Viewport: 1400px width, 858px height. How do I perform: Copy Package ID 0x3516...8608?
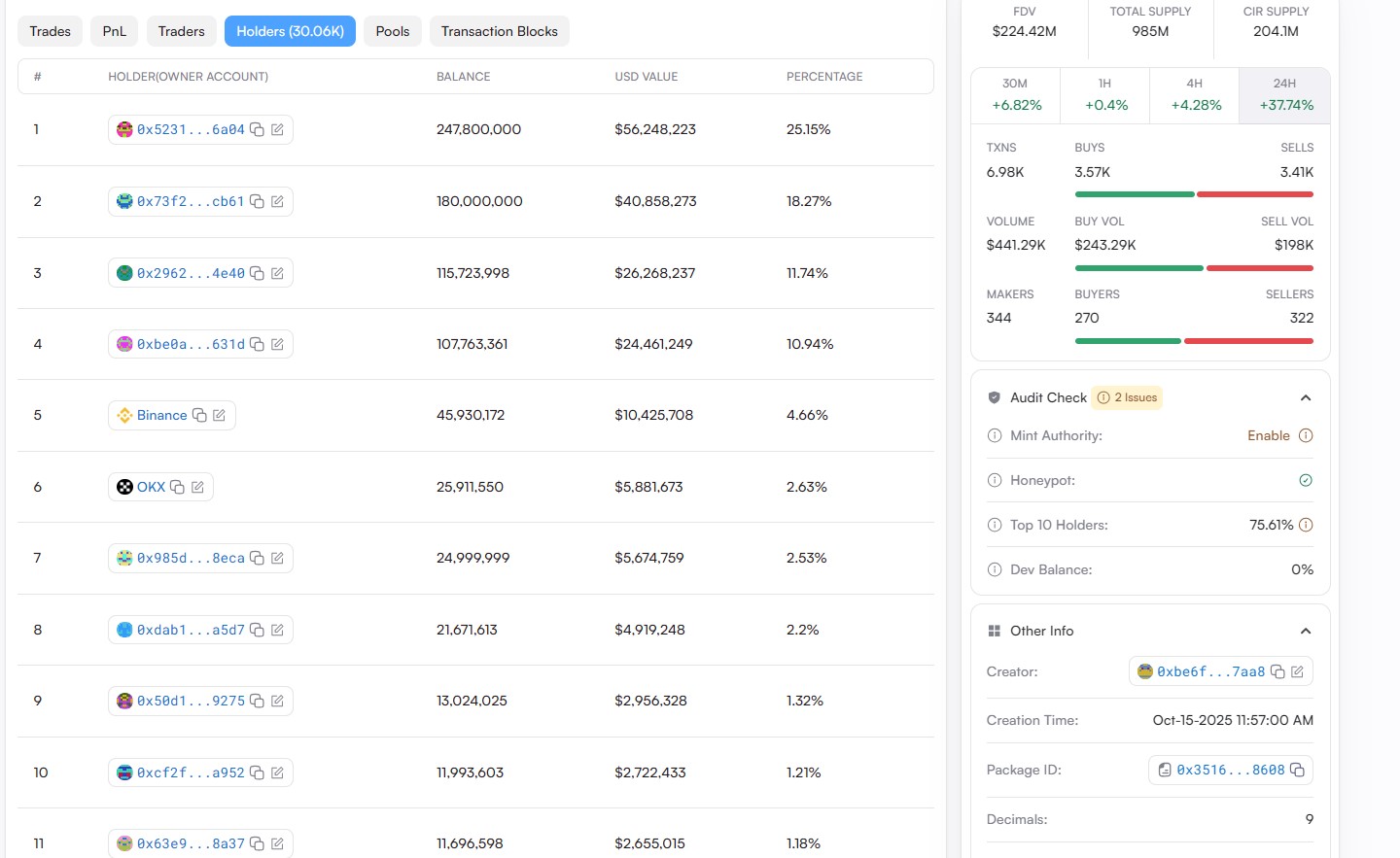1297,770
